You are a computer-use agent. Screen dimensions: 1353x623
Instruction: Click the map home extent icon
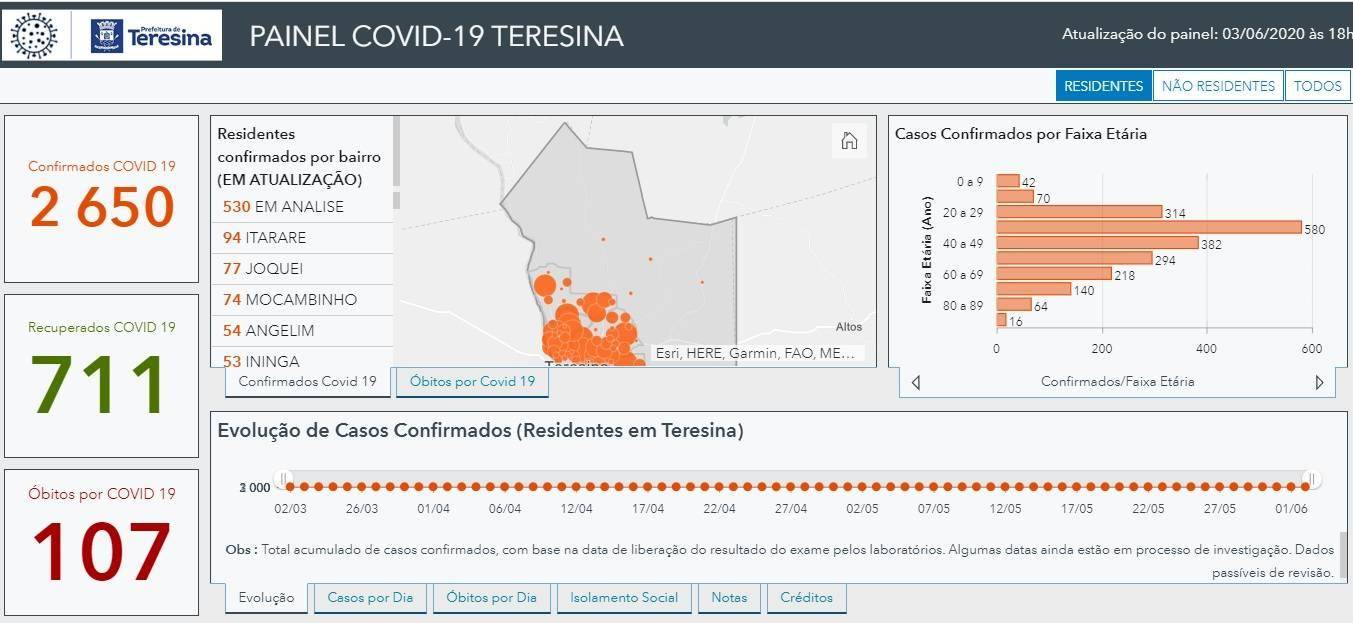tap(849, 141)
